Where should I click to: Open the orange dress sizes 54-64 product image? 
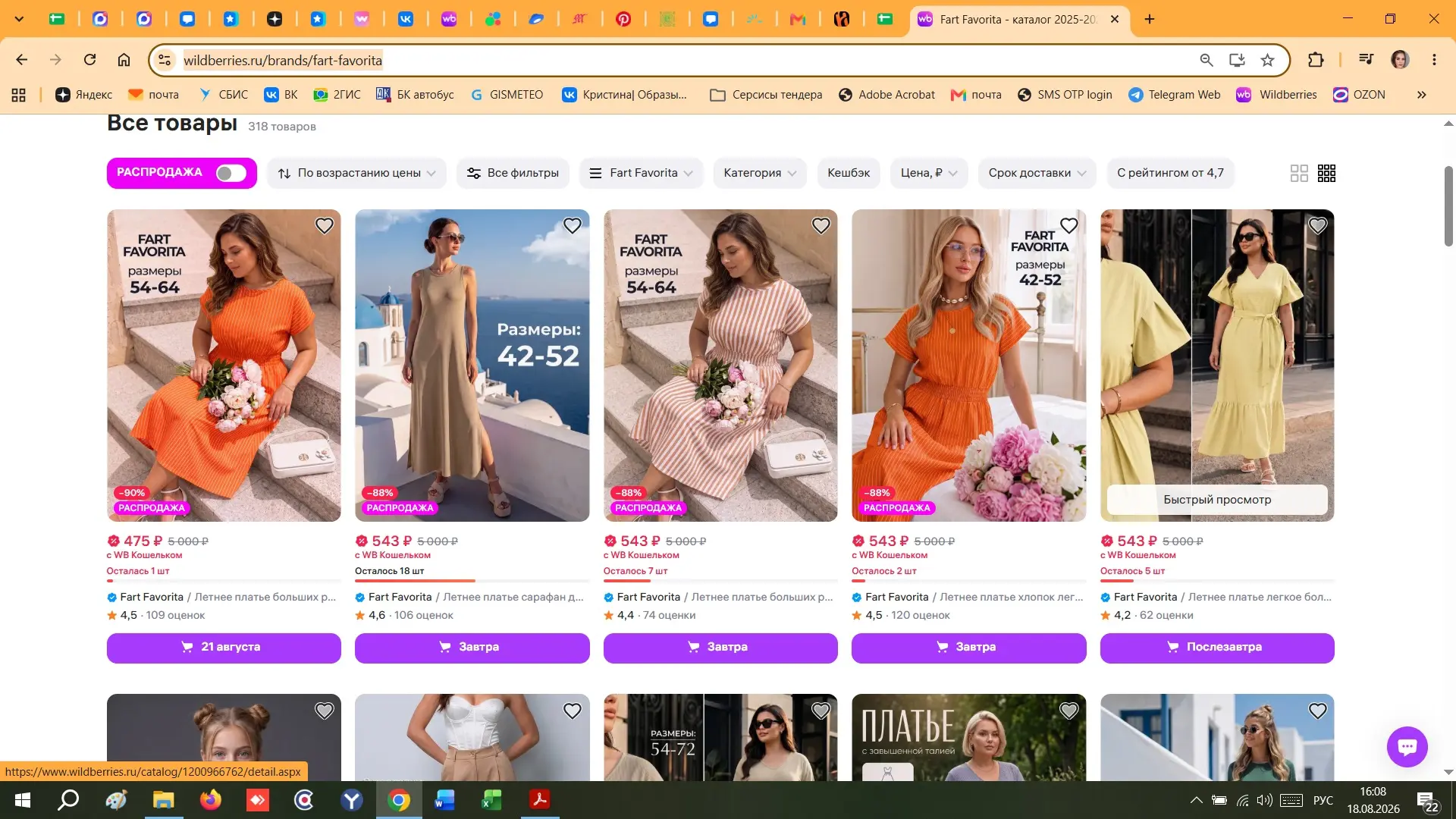(x=224, y=366)
